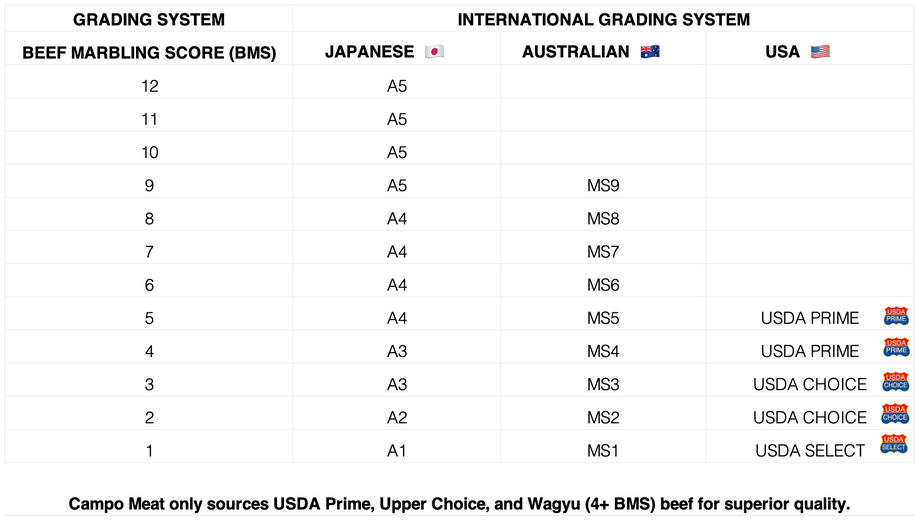This screenshot has height=525, width=920.
Task: Click the MS9 Australian grade cell
Action: [603, 185]
